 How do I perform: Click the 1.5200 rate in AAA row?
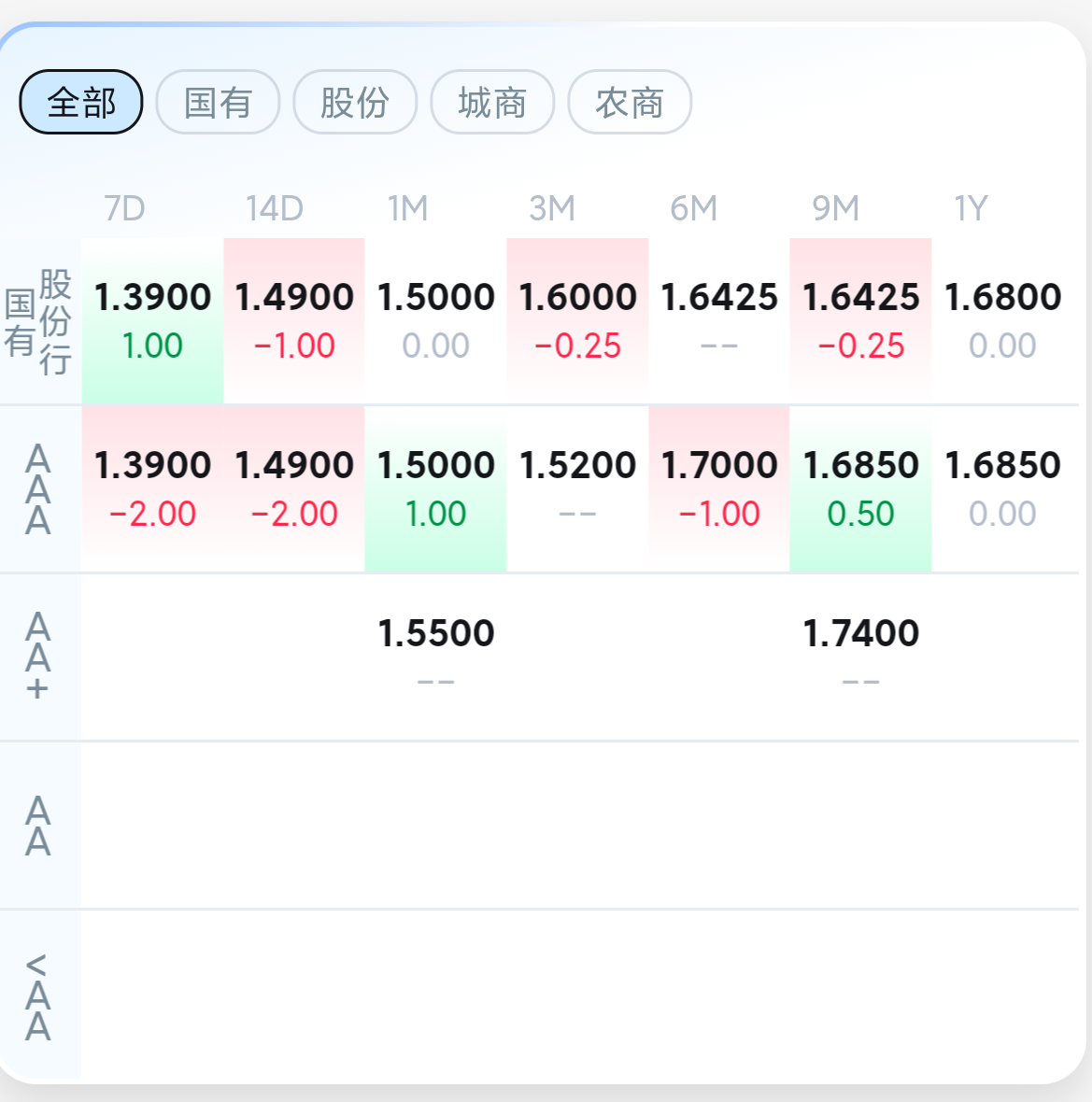click(x=577, y=466)
